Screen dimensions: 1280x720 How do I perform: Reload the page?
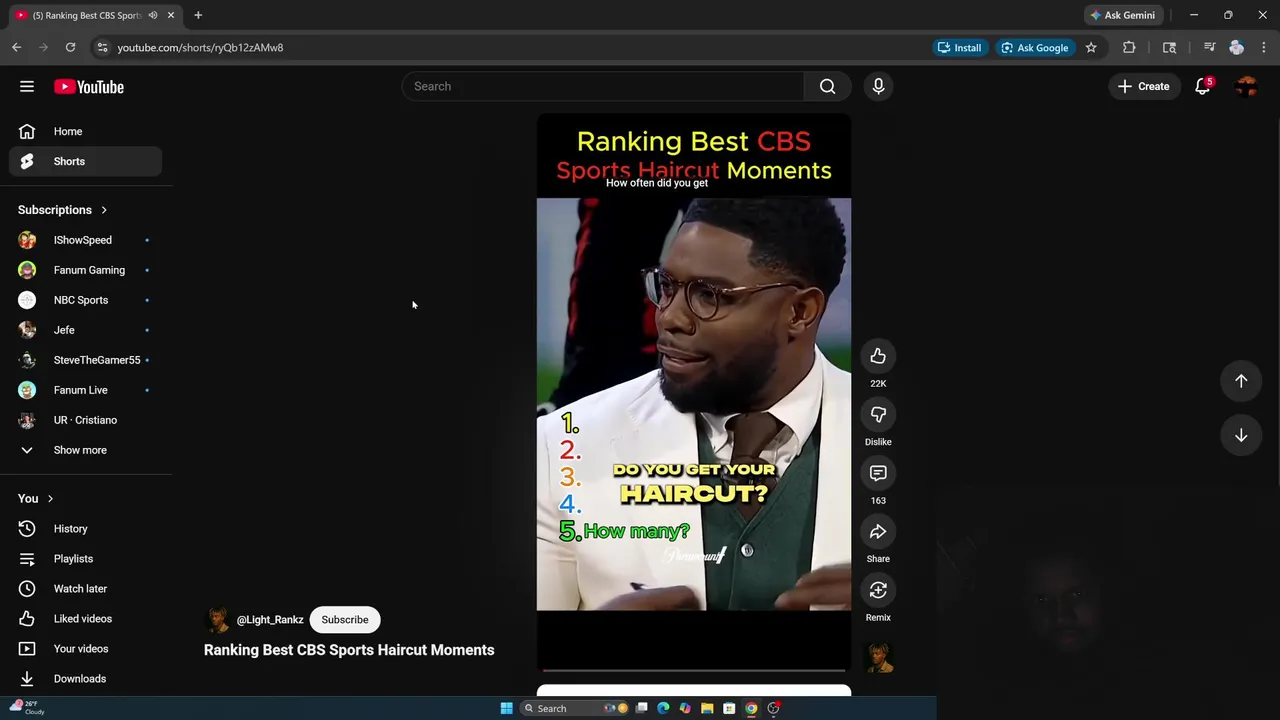(70, 47)
